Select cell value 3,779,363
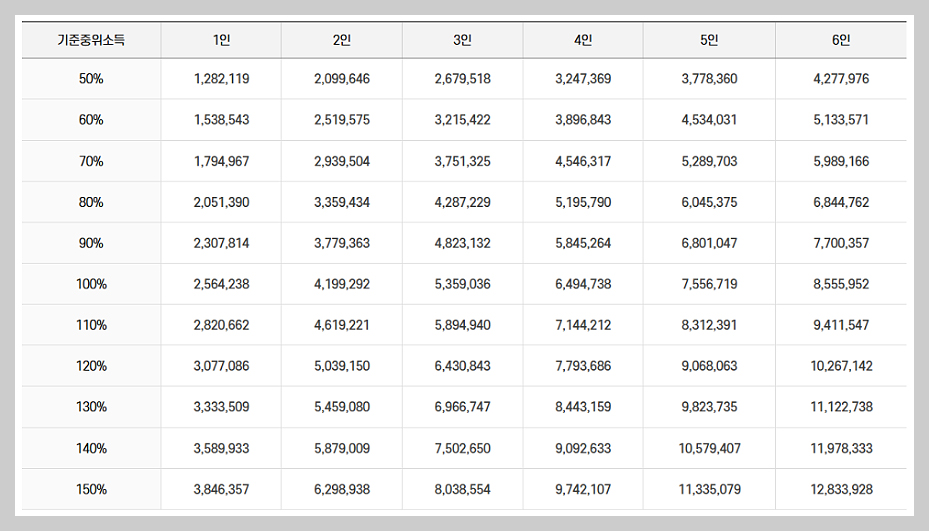The width and height of the screenshot is (929, 531). click(342, 243)
